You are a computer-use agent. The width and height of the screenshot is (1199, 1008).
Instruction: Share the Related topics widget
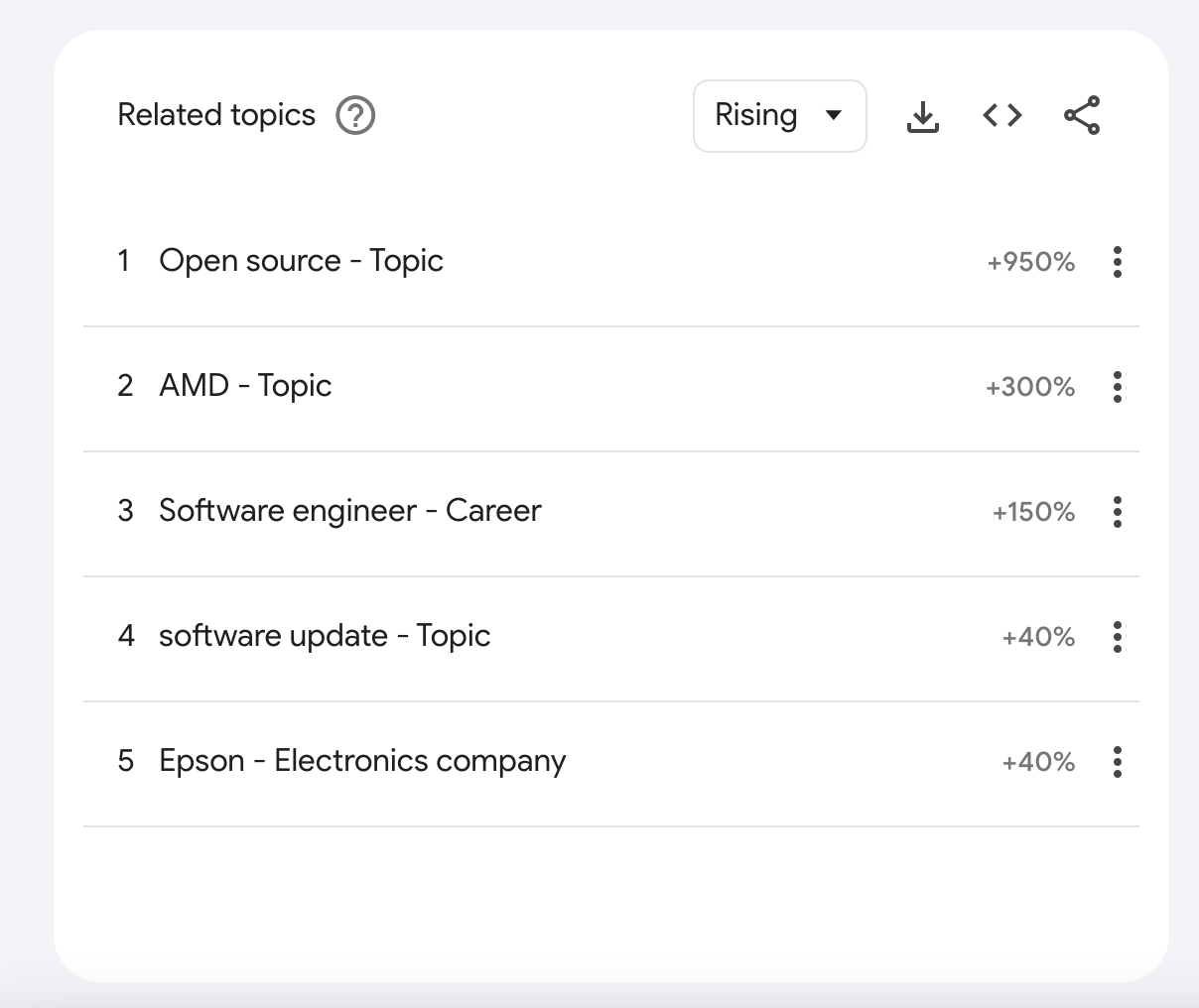click(1082, 115)
